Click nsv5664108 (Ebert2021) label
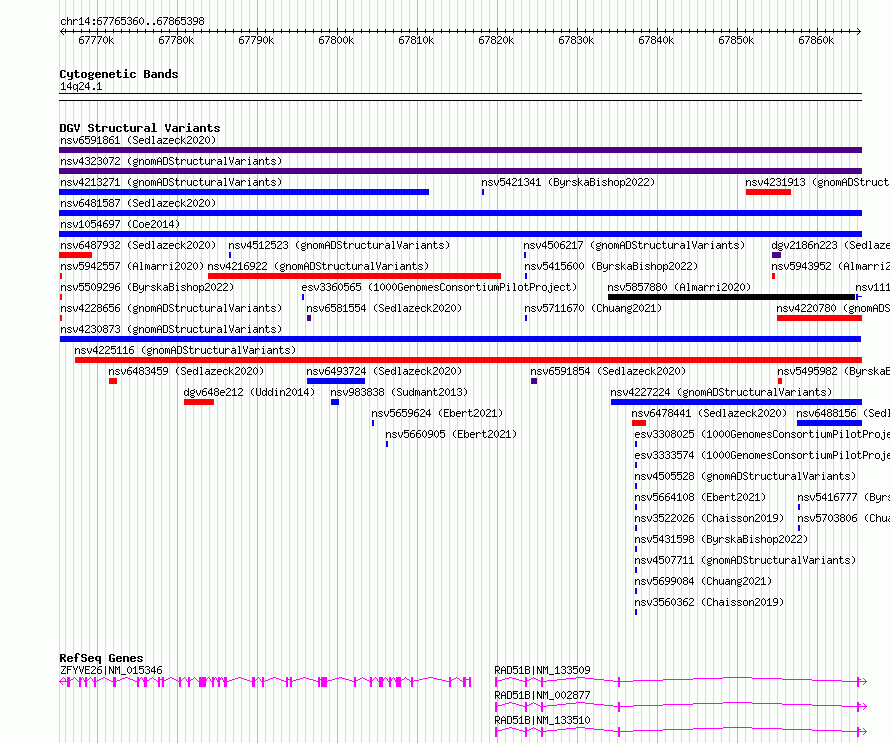Screen dimensions: 890x743 (700, 497)
